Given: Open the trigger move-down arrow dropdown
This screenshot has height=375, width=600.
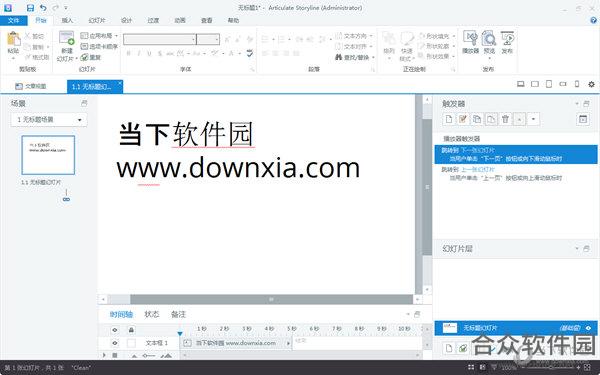Looking at the screenshot, I should pyautogui.click(x=533, y=119).
